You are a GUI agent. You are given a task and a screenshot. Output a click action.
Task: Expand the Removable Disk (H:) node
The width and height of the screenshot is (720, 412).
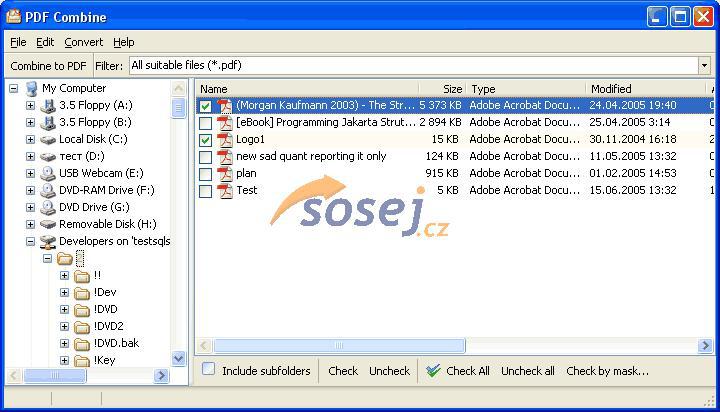click(x=30, y=224)
